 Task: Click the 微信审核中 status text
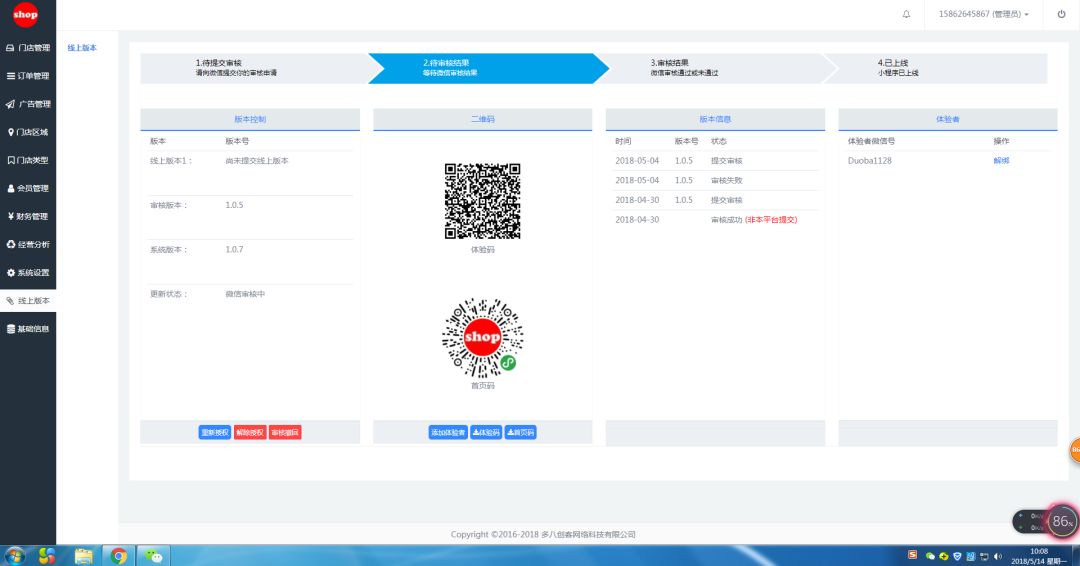point(245,294)
